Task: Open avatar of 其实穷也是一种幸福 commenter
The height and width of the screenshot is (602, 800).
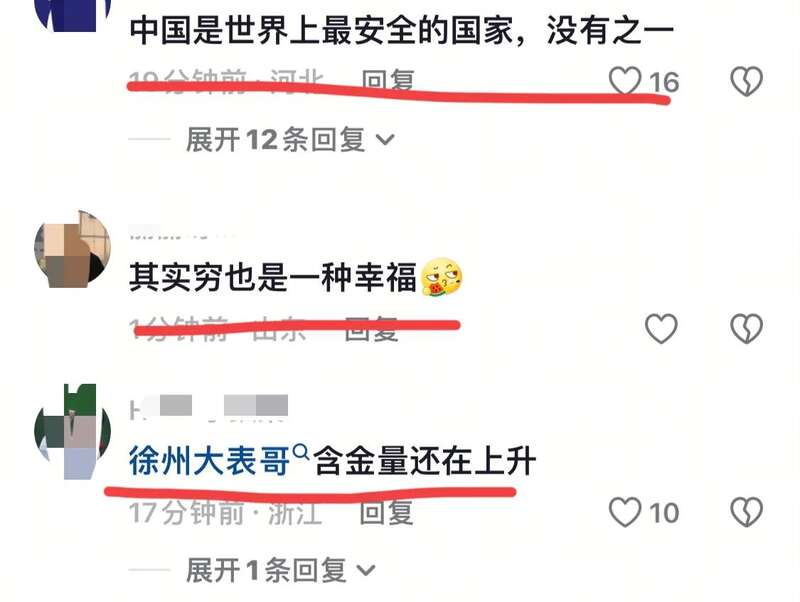Action: pos(72,249)
